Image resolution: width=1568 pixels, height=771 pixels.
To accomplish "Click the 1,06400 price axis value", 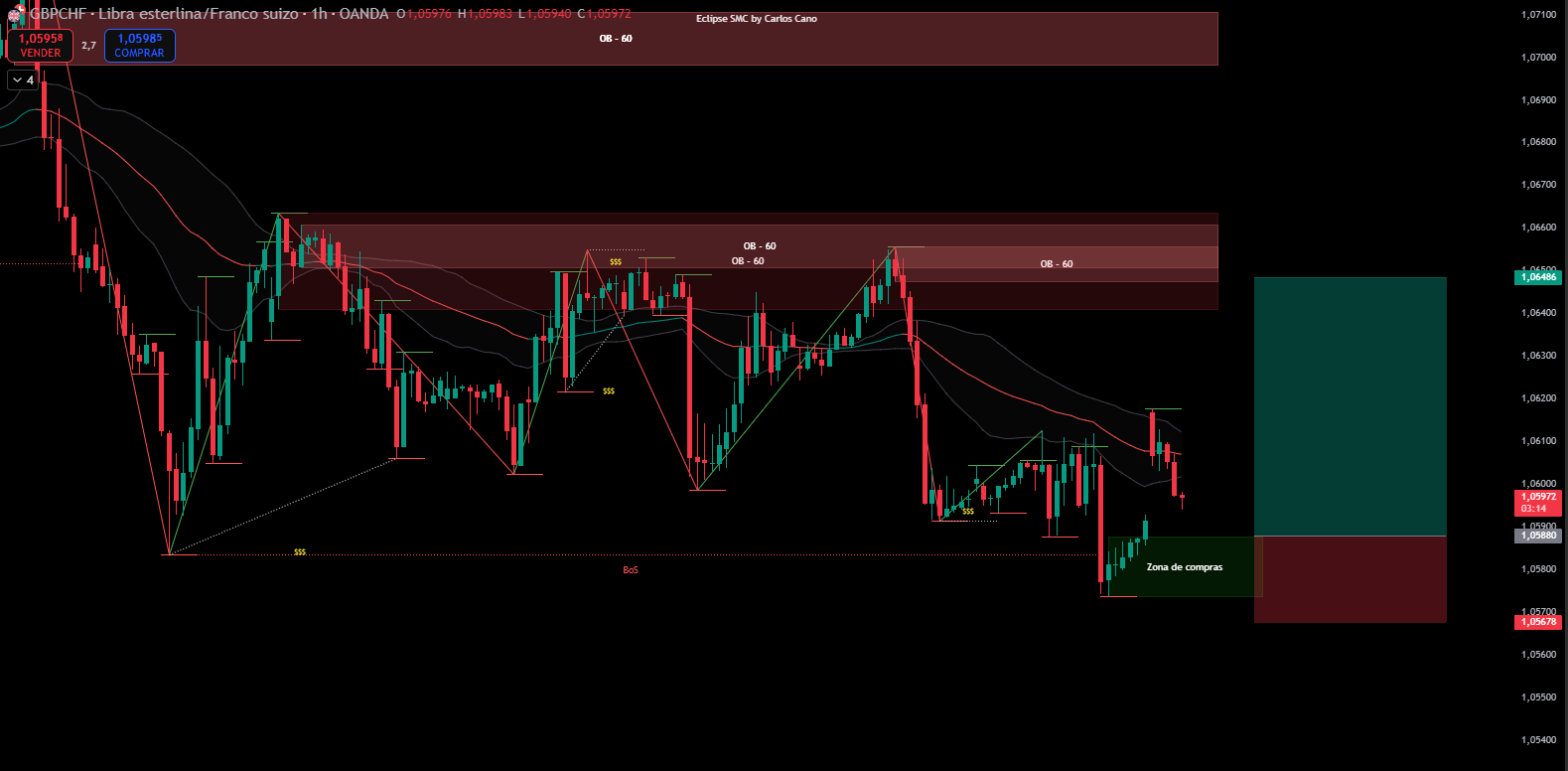I will [1538, 313].
